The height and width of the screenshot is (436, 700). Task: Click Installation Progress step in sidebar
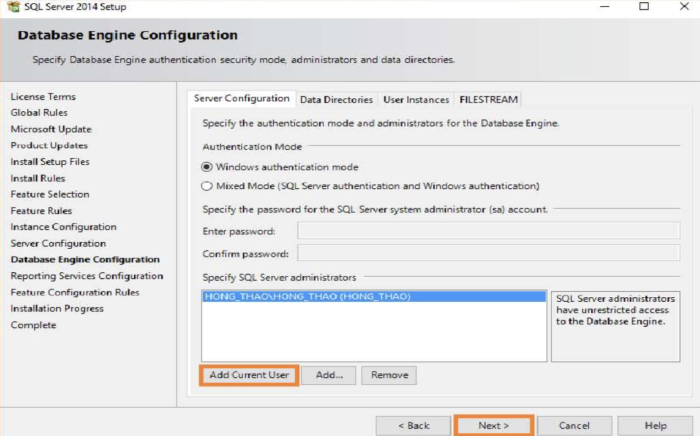[x=57, y=308]
